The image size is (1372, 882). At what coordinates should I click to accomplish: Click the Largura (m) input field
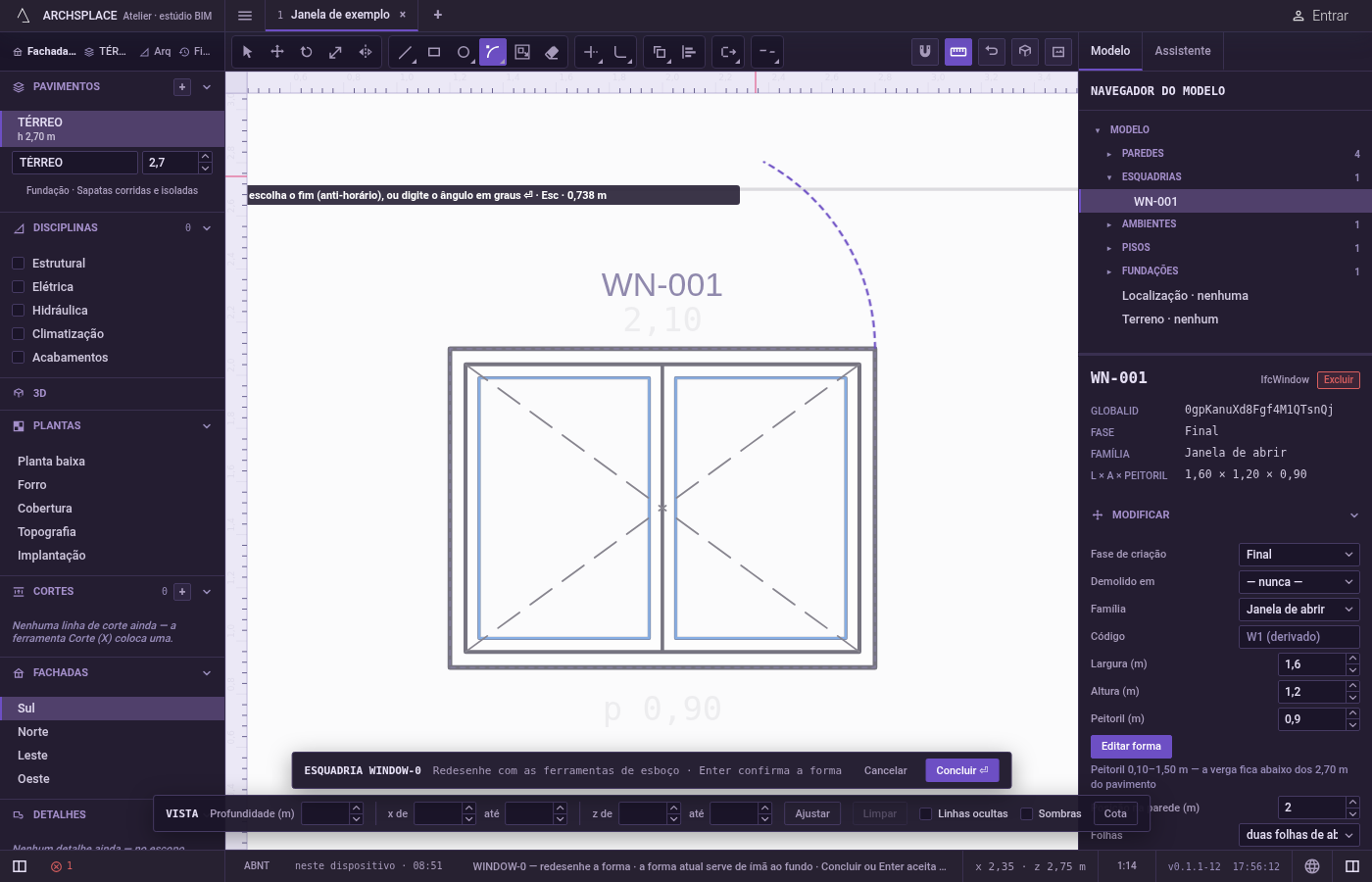tap(1312, 664)
